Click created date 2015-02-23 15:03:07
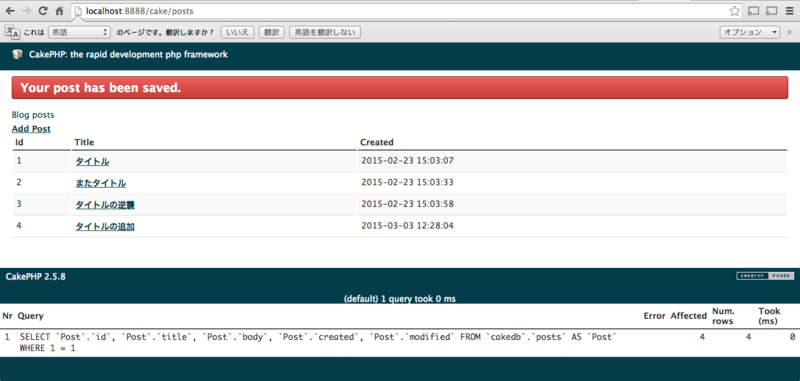 pos(407,161)
